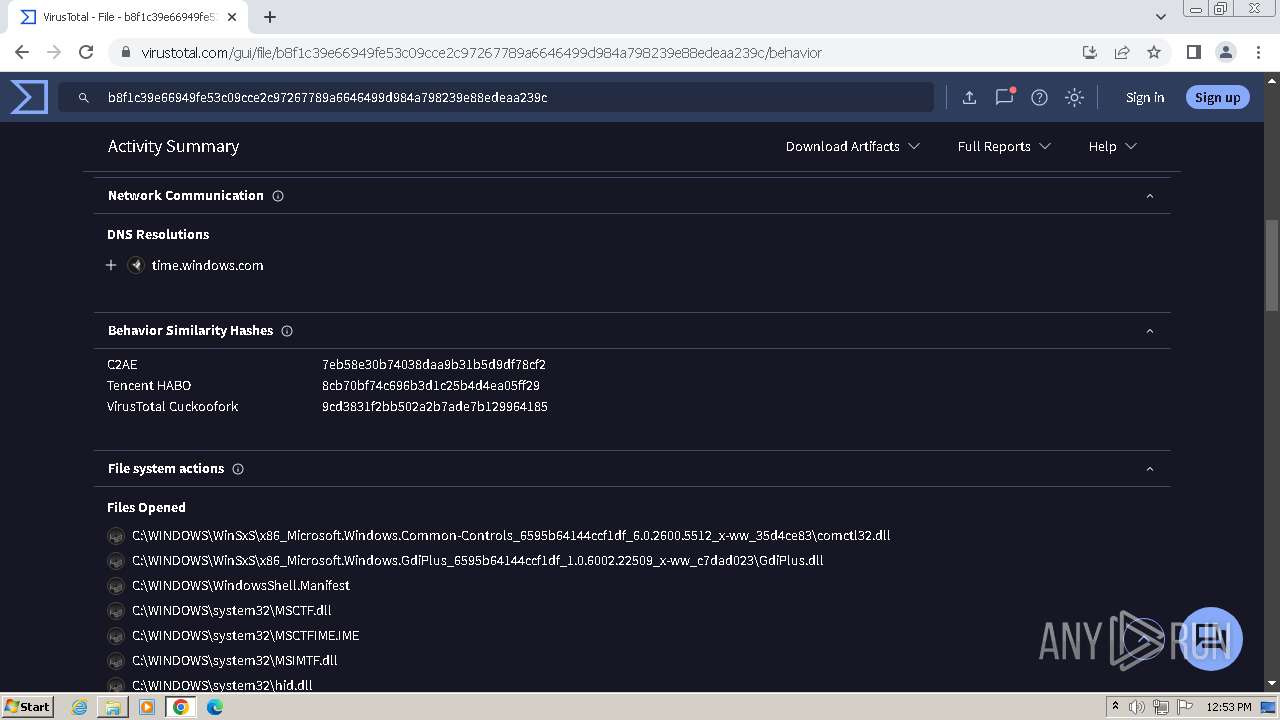Image resolution: width=1280 pixels, height=720 pixels.
Task: Open the Windows Start menu
Action: coord(27,707)
